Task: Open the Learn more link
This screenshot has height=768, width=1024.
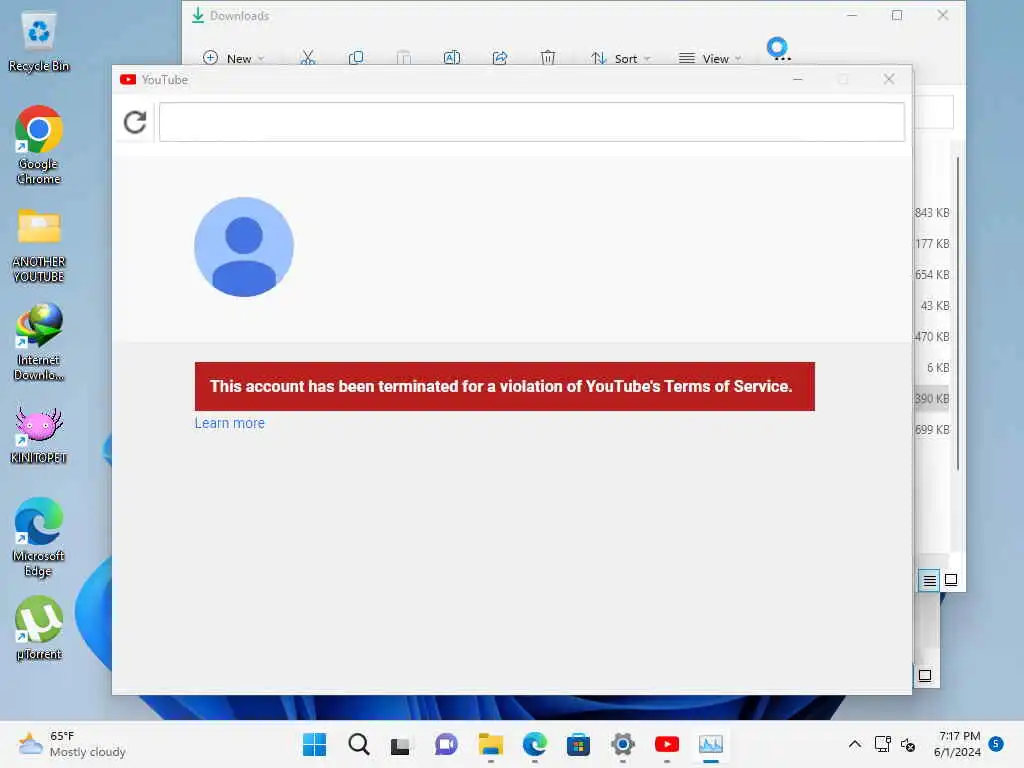Action: (x=230, y=423)
